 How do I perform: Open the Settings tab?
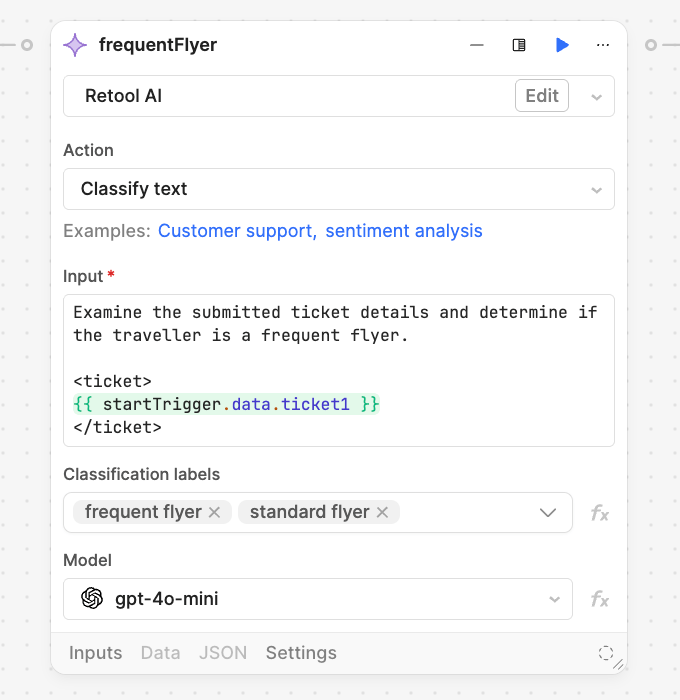[301, 653]
